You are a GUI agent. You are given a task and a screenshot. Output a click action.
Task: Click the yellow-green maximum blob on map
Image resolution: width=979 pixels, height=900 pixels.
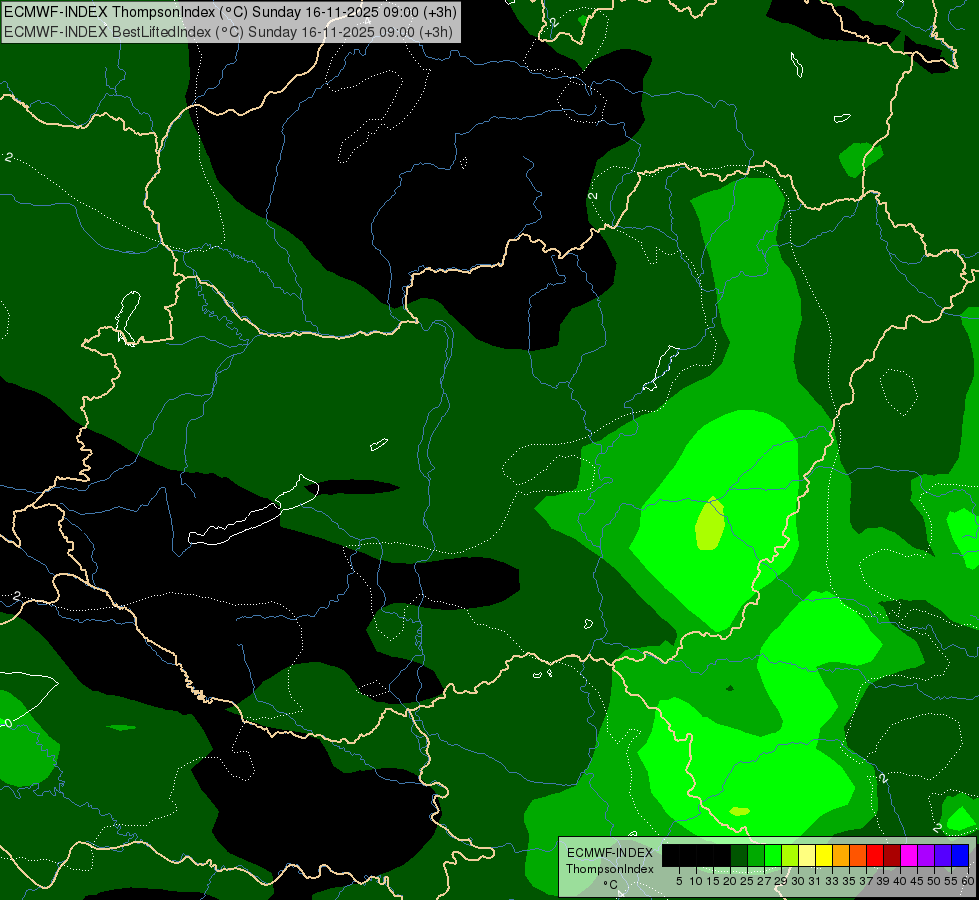710,523
